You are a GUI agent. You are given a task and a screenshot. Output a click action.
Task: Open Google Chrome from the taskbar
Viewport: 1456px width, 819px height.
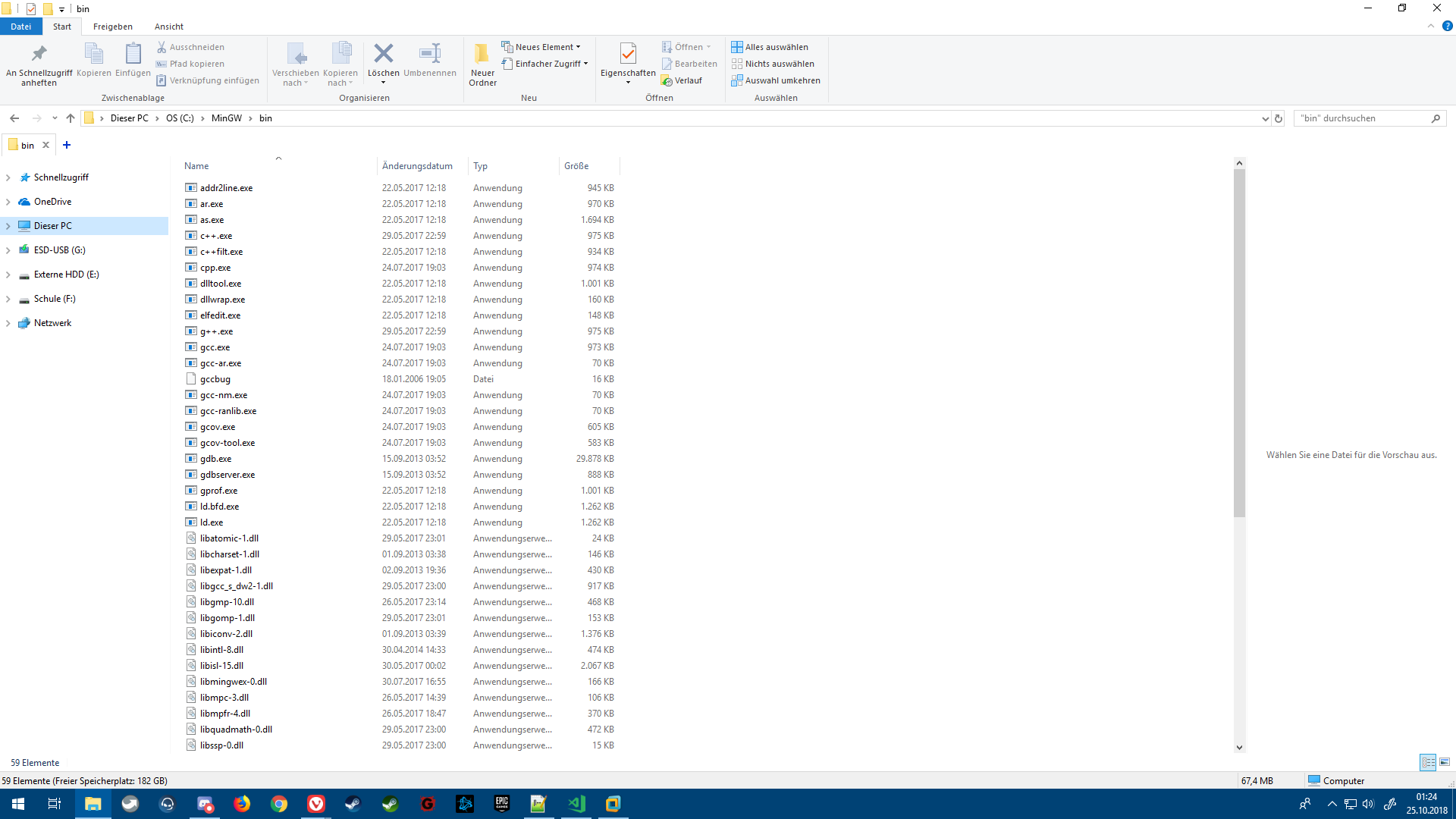(x=279, y=804)
